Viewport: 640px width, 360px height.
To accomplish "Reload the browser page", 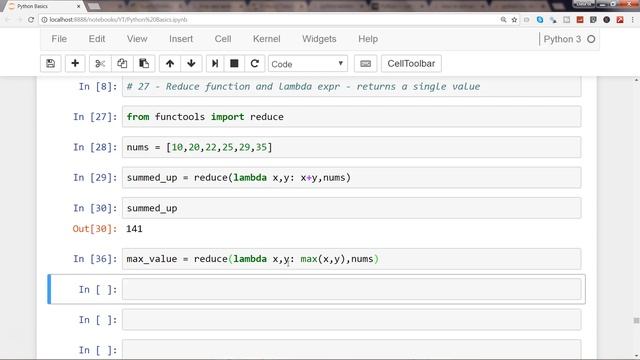I will click(31, 20).
